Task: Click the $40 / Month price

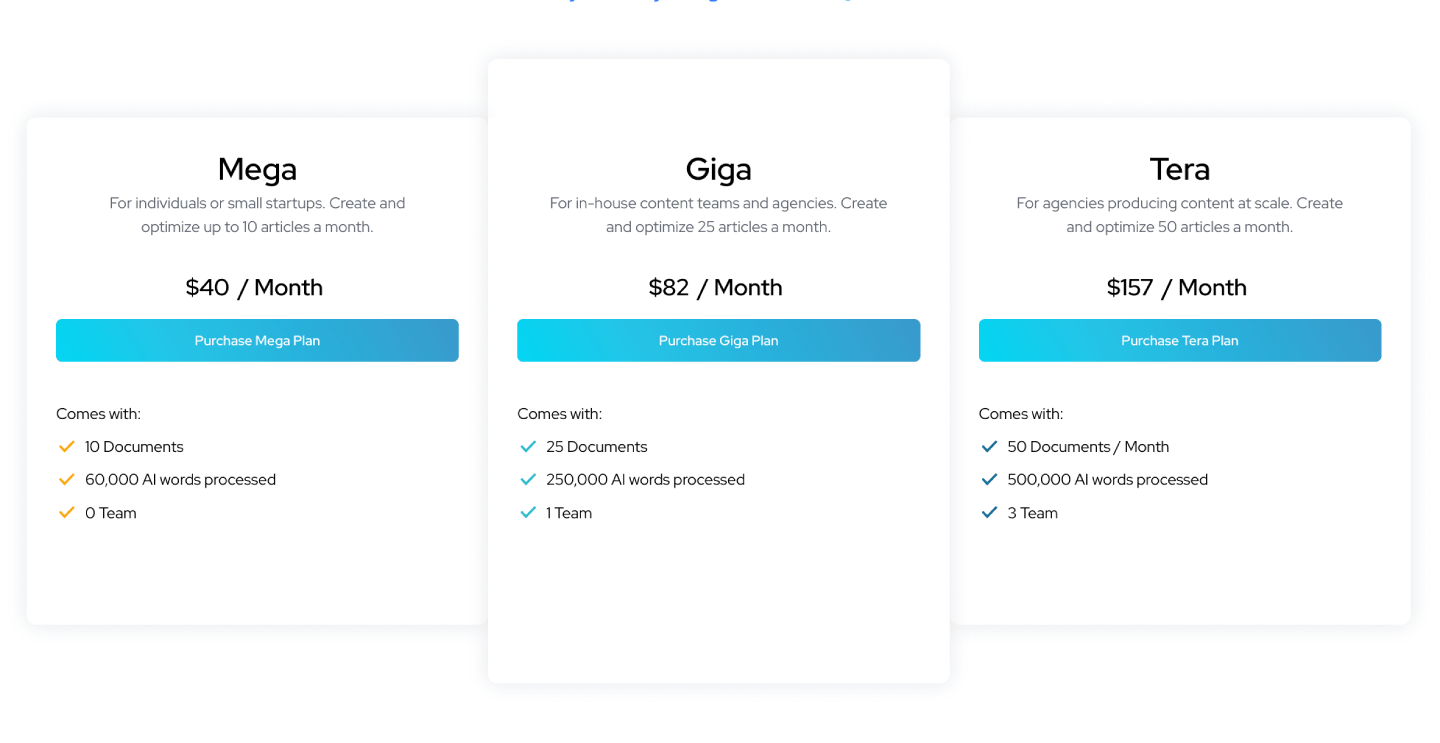Action: click(254, 288)
